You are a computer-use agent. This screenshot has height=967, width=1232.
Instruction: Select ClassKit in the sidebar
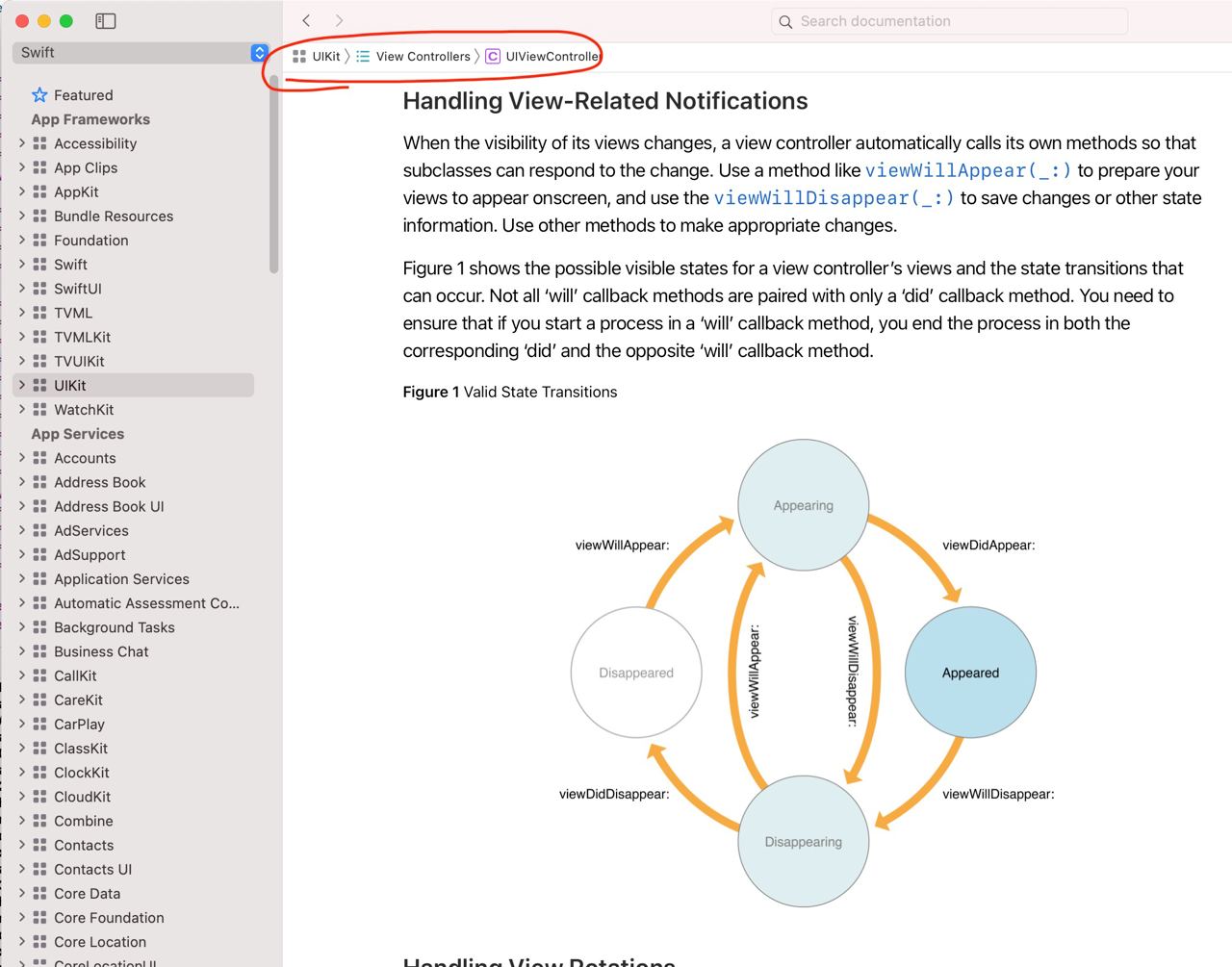point(81,749)
